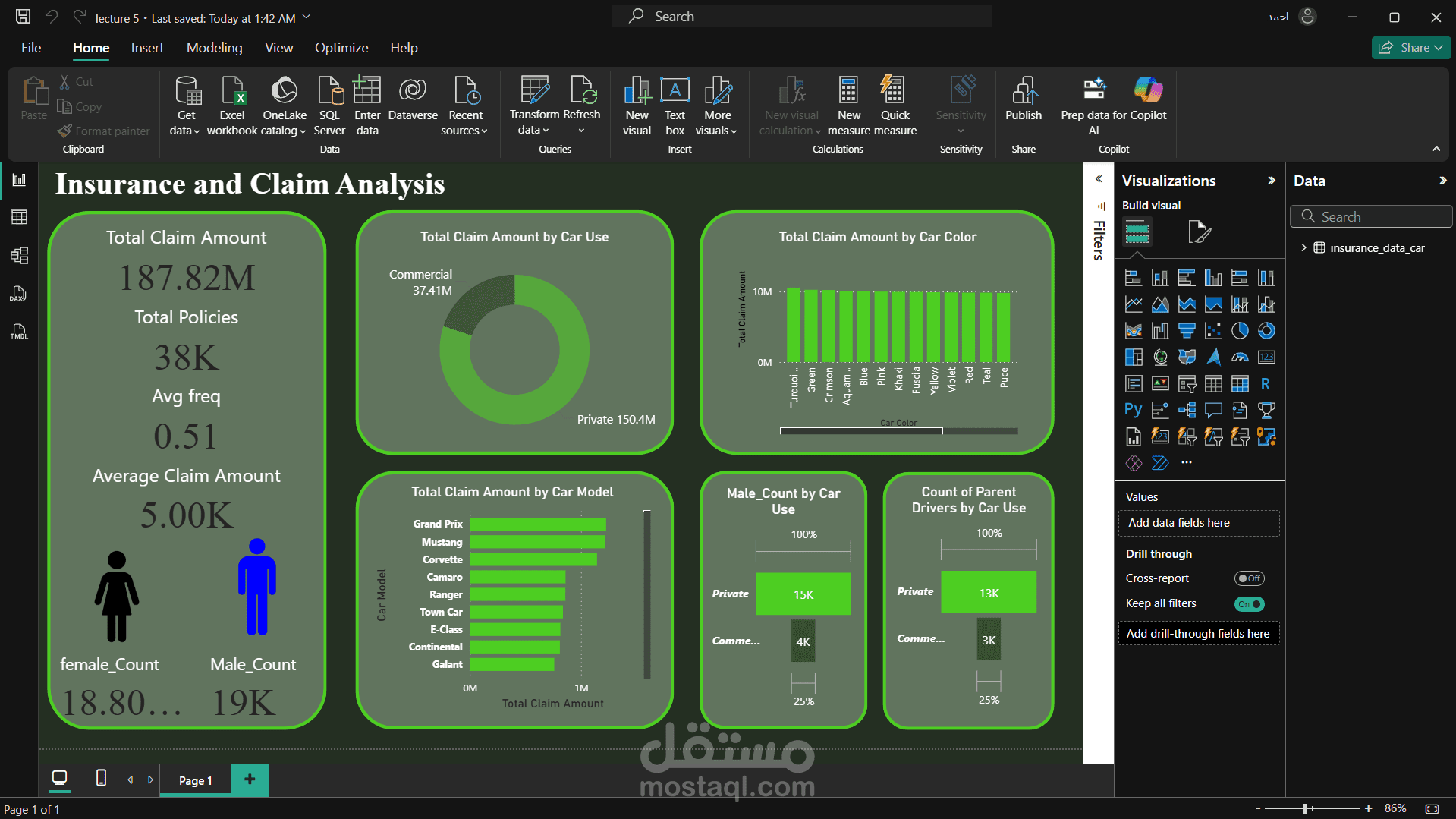Open Help ribbon tab
Viewport: 1456px width, 819px height.
[x=404, y=48]
